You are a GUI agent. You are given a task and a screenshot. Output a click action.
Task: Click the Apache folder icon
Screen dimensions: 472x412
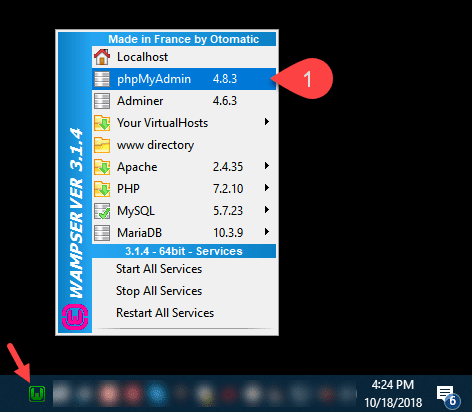[102, 167]
